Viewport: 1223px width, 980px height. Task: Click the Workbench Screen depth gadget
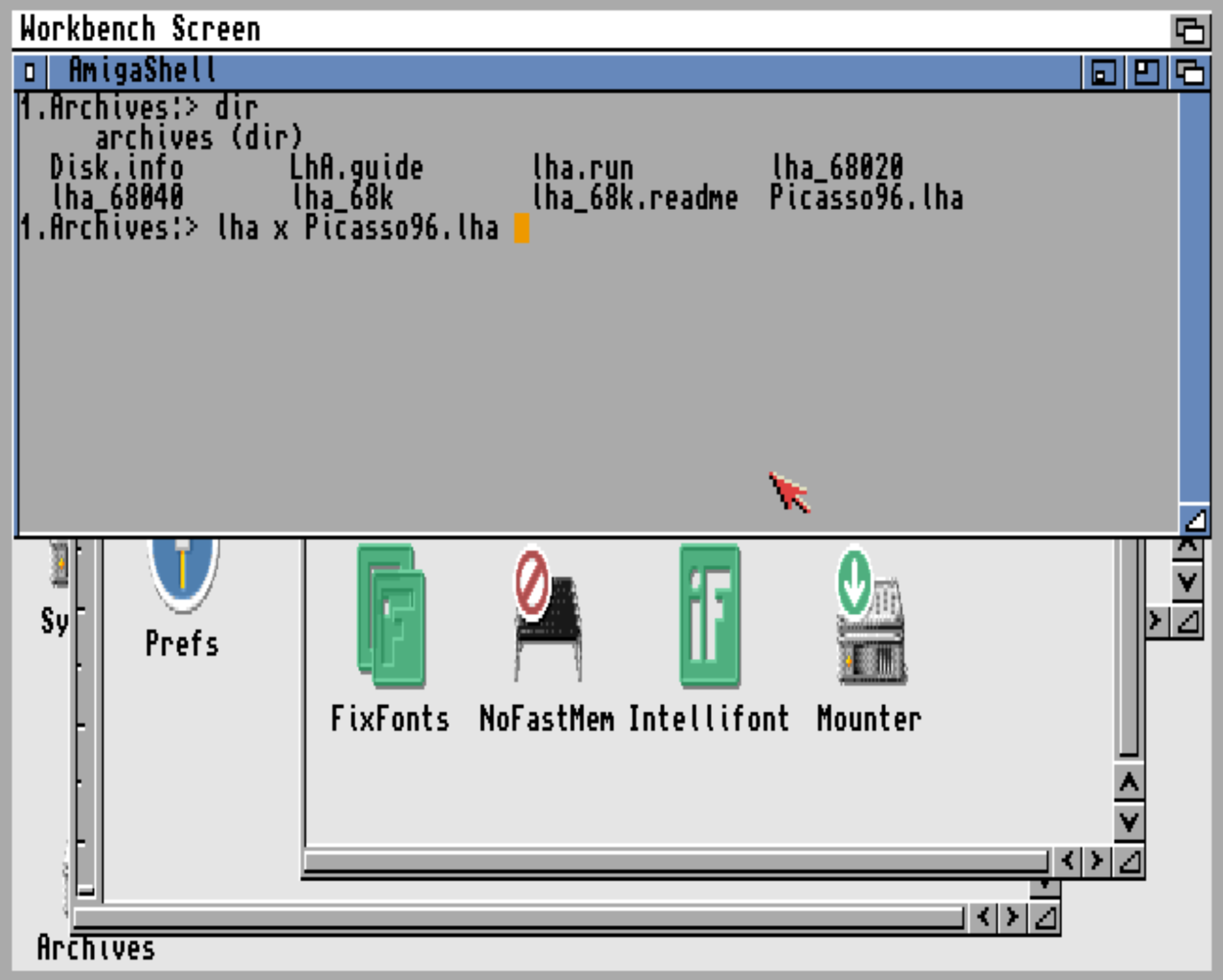(x=1190, y=31)
